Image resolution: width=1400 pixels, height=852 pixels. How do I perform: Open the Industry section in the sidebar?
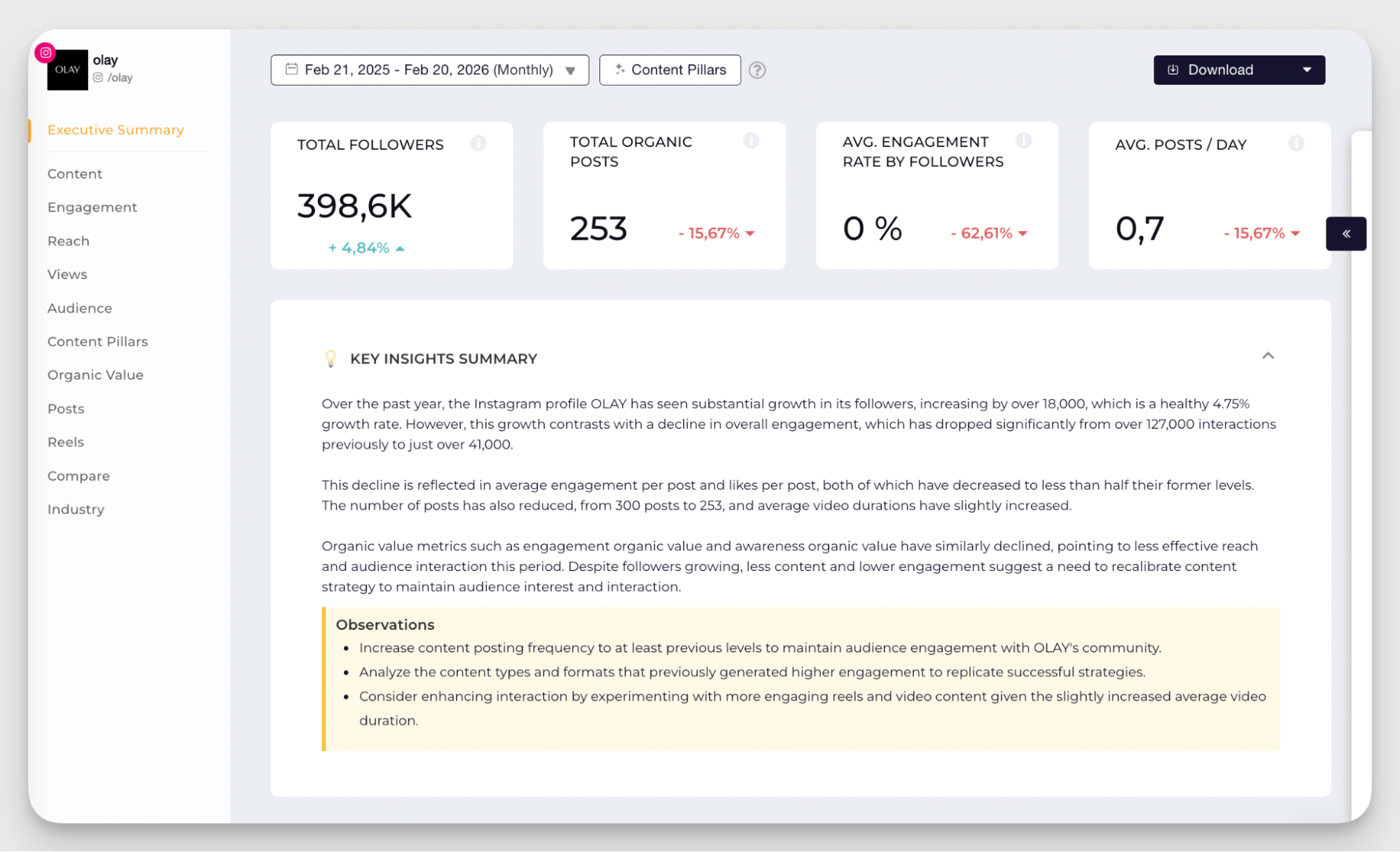click(76, 509)
